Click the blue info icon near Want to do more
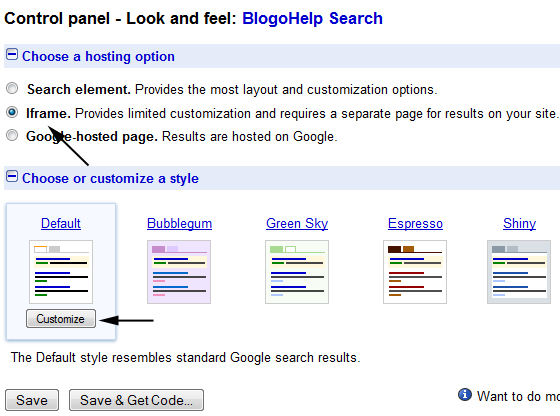Image resolution: width=560 pixels, height=416 pixels. click(x=465, y=395)
